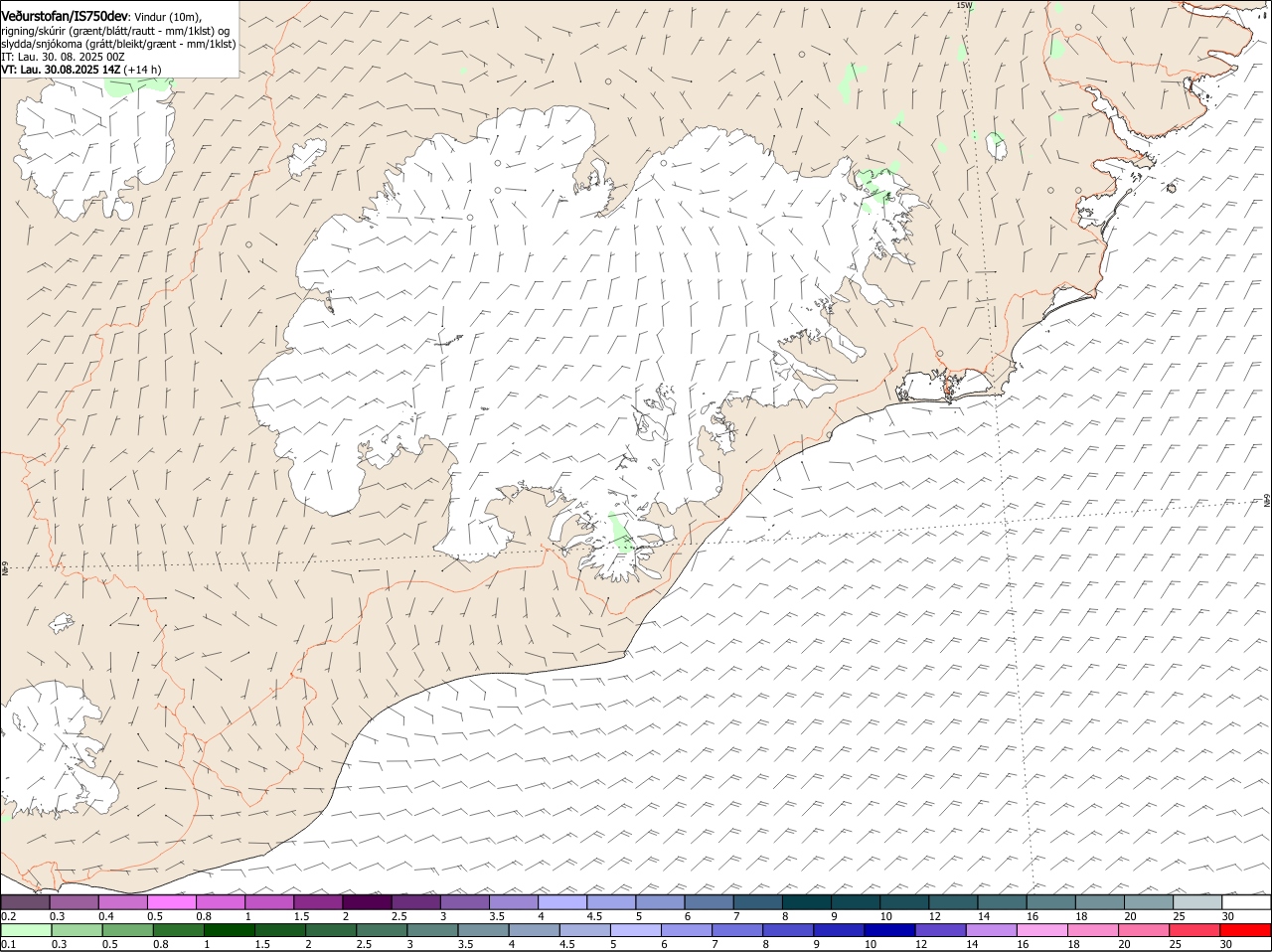Screen dimensions: 1272x952
Task: Select the dark teal 9 swatch in the upper scale
Action: coord(856,902)
